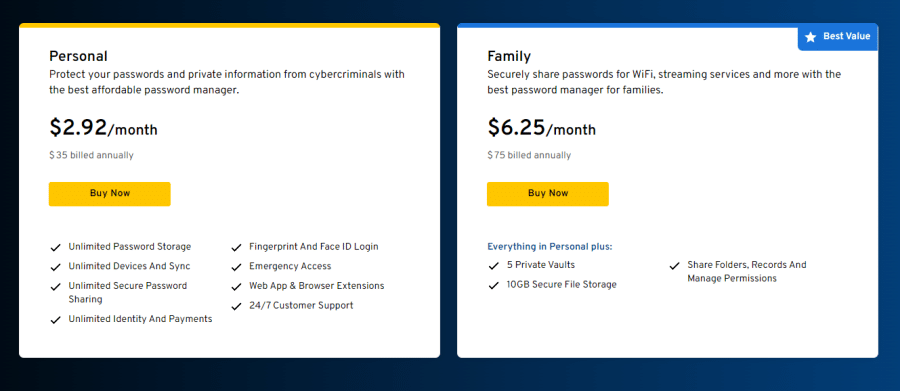The height and width of the screenshot is (391, 900).
Task: Click checkmark beside 10GB Secure File Storage
Action: (x=494, y=286)
